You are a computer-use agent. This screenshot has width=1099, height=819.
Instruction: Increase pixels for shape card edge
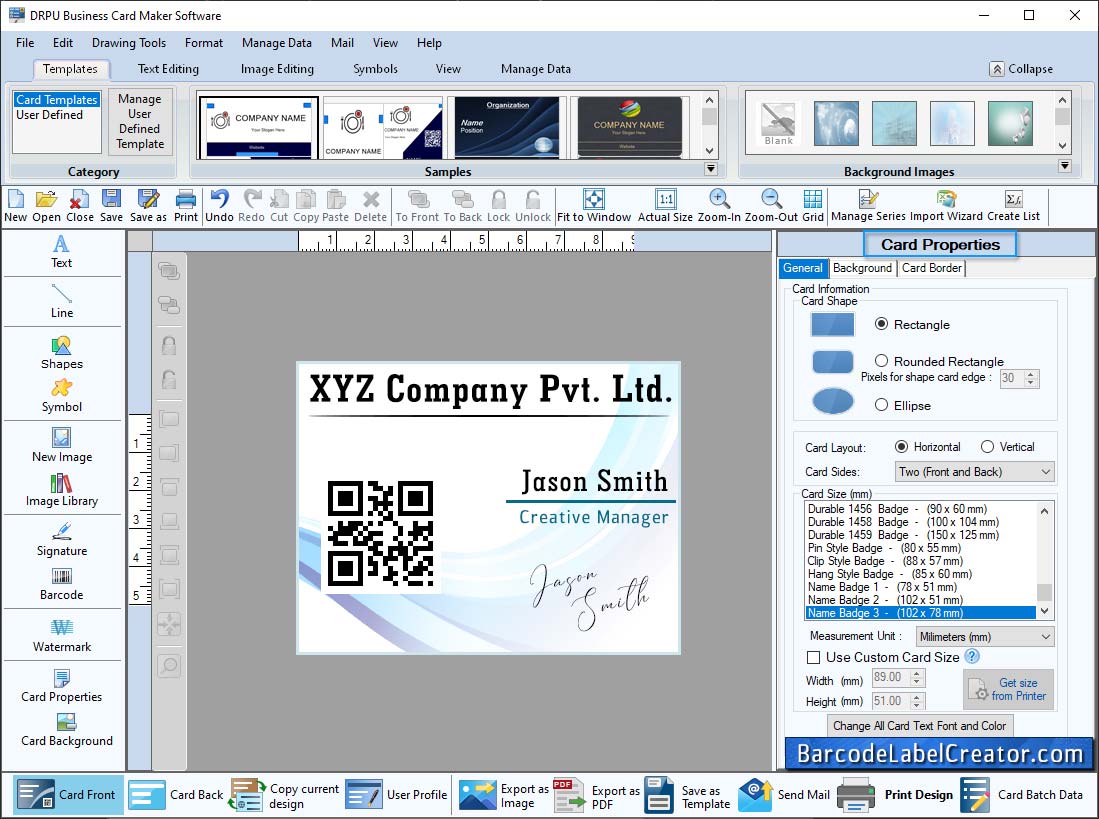point(1030,374)
